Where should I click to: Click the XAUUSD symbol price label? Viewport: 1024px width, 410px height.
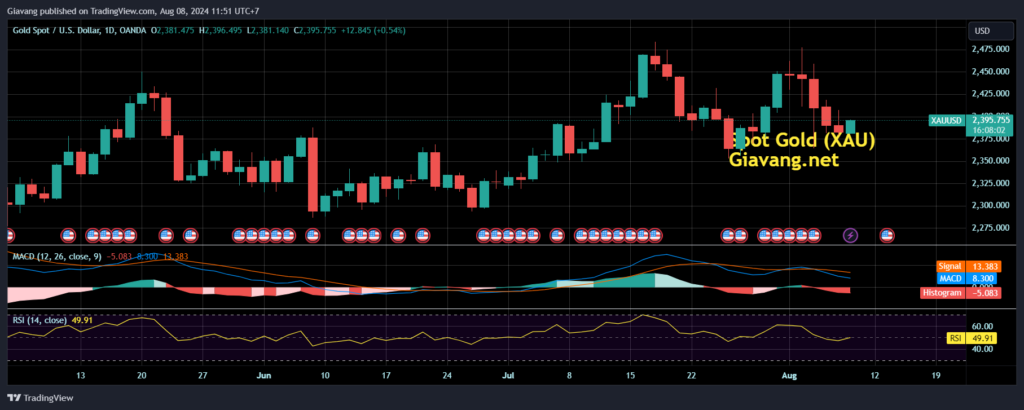coord(946,121)
